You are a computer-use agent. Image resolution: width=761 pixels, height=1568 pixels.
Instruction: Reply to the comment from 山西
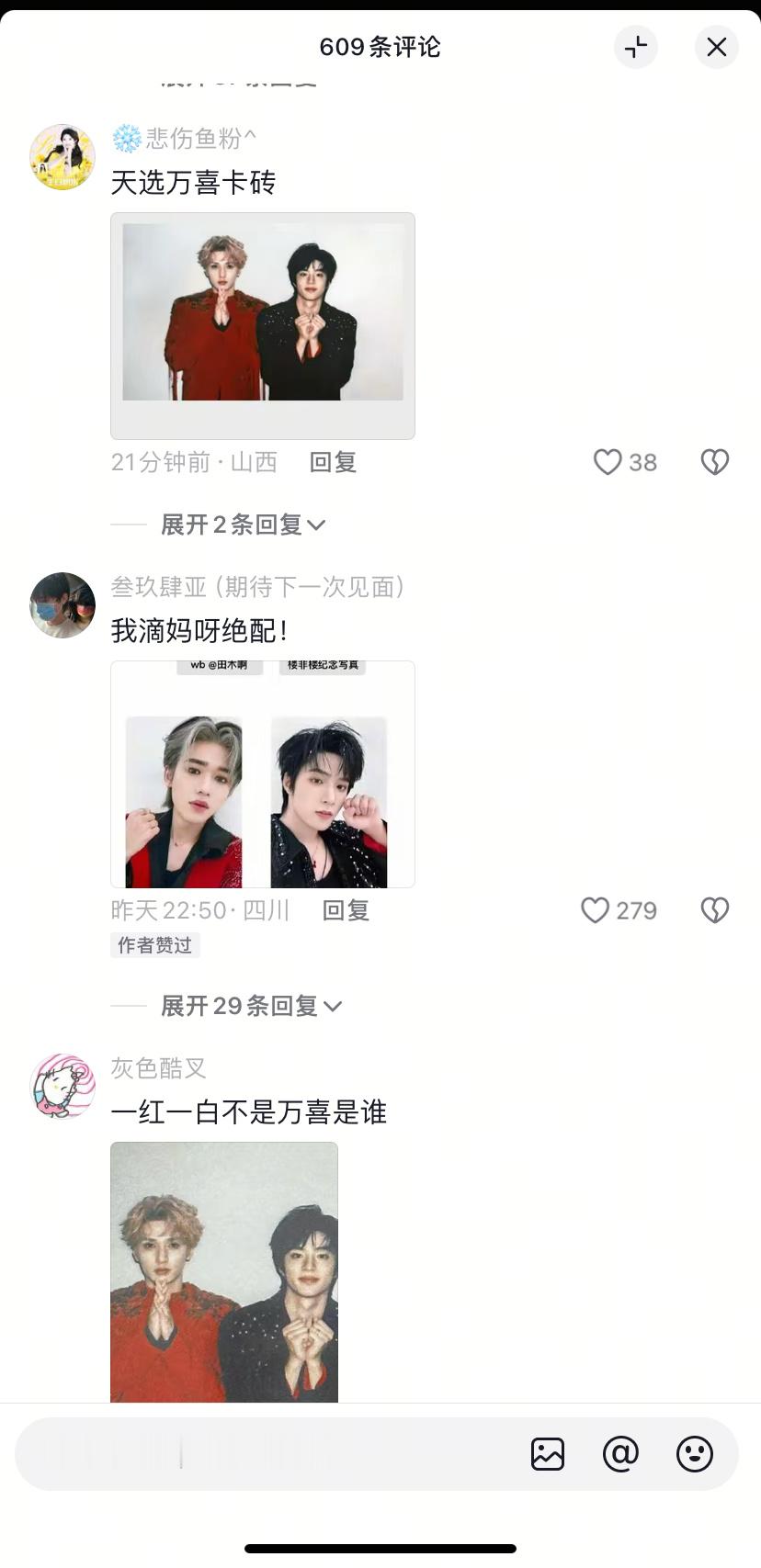tap(333, 462)
